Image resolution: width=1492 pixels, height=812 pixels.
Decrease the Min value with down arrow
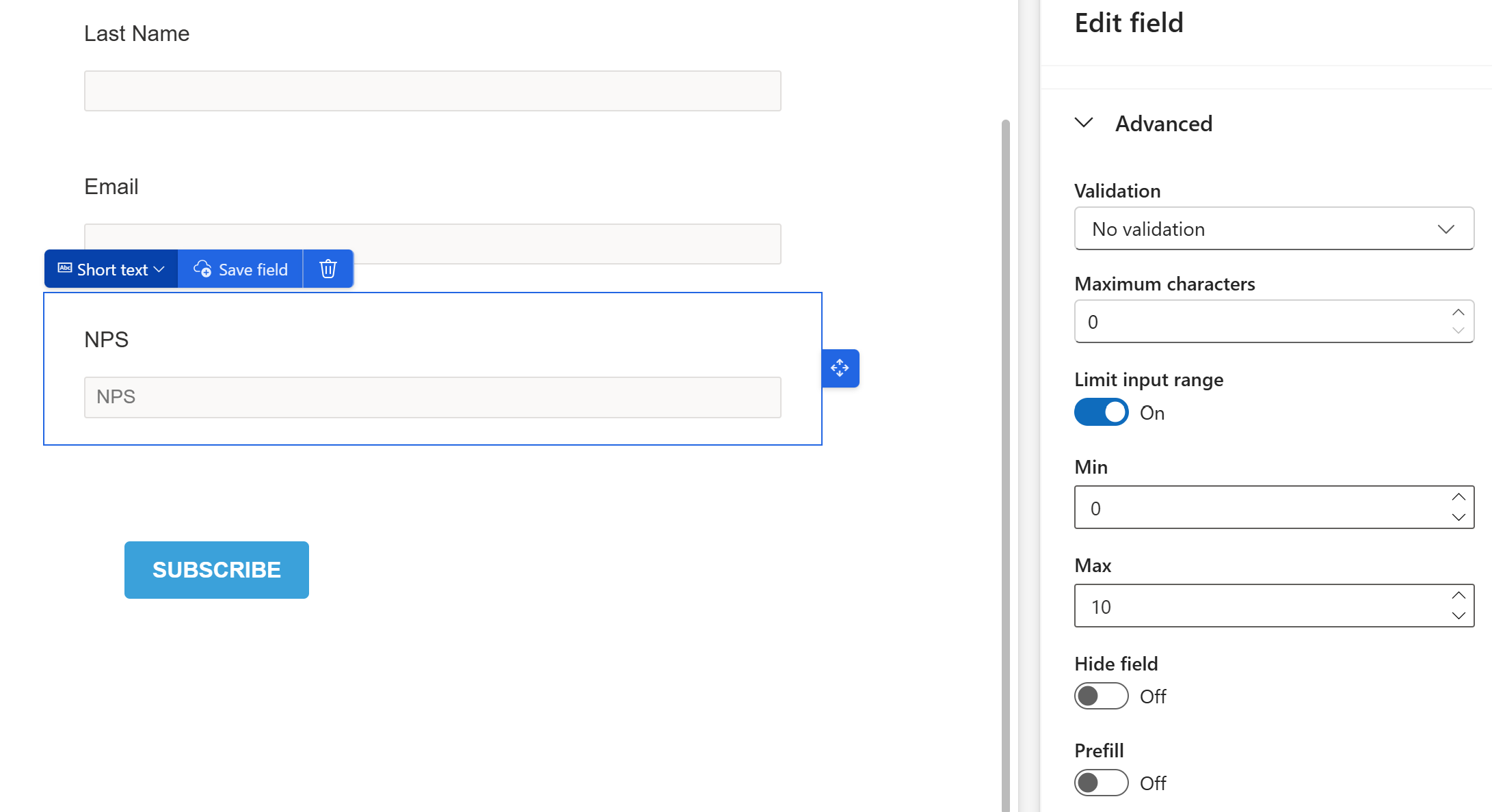pyautogui.click(x=1458, y=517)
